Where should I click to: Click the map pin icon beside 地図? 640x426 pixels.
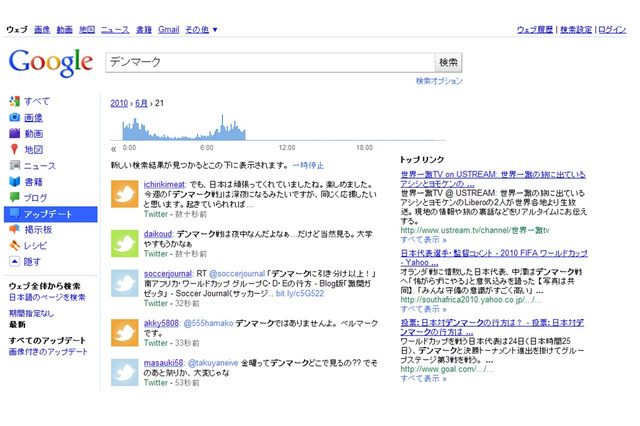[15, 149]
